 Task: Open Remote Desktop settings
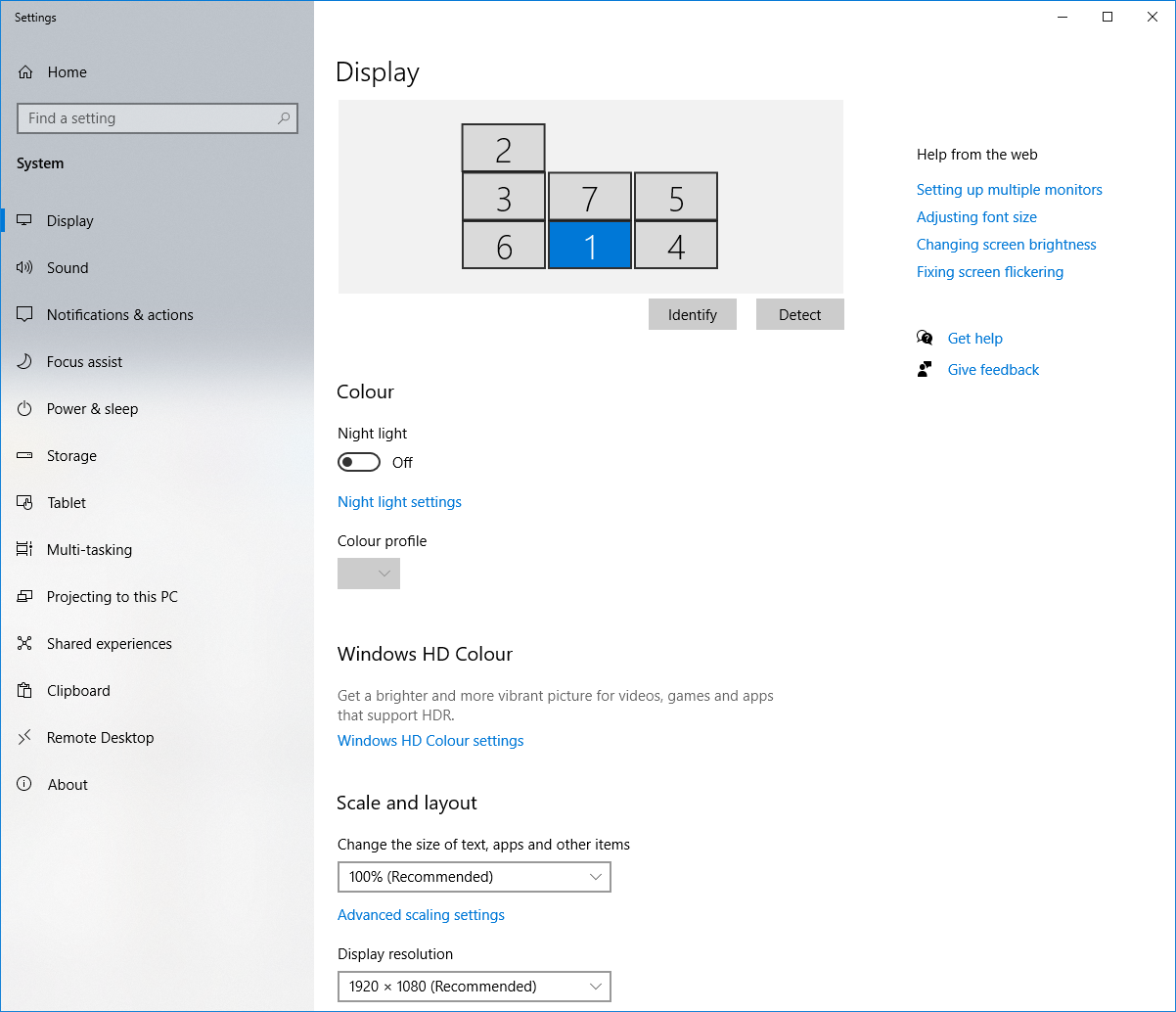(157, 738)
